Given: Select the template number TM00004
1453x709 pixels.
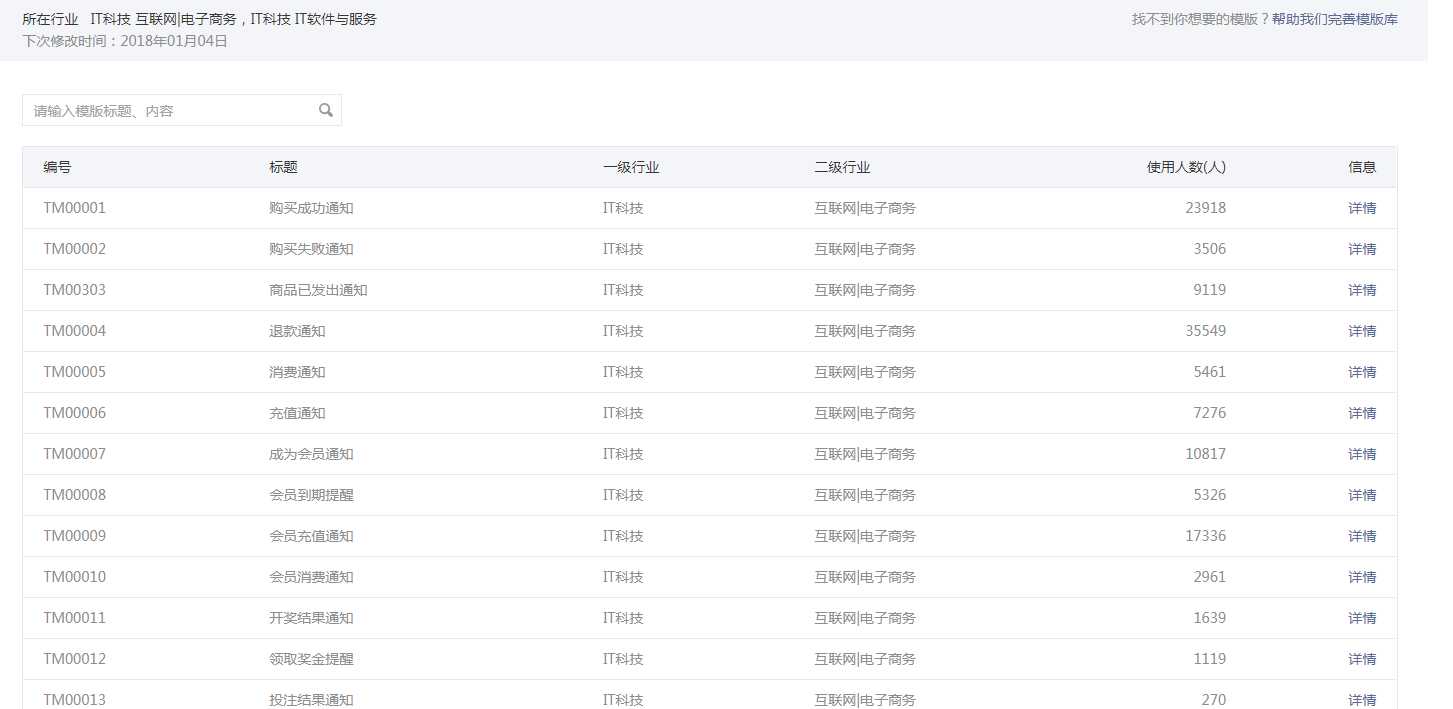Looking at the screenshot, I should [x=74, y=331].
